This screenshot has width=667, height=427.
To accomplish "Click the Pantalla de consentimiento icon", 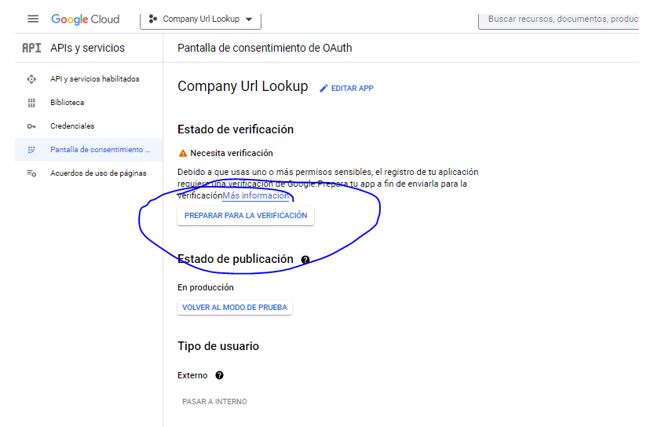I will [31, 150].
